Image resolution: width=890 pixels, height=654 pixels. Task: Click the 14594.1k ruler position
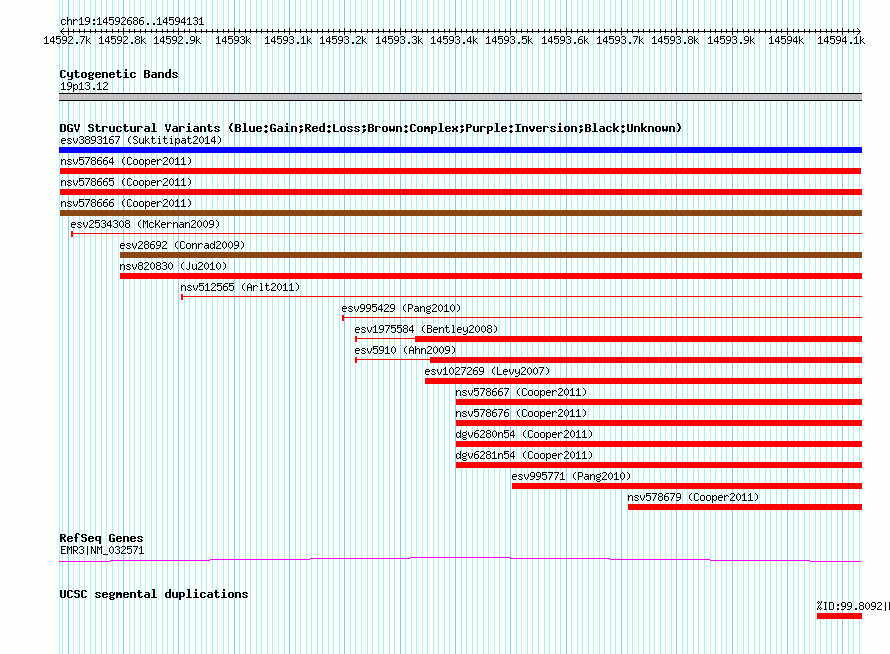pyautogui.click(x=841, y=40)
